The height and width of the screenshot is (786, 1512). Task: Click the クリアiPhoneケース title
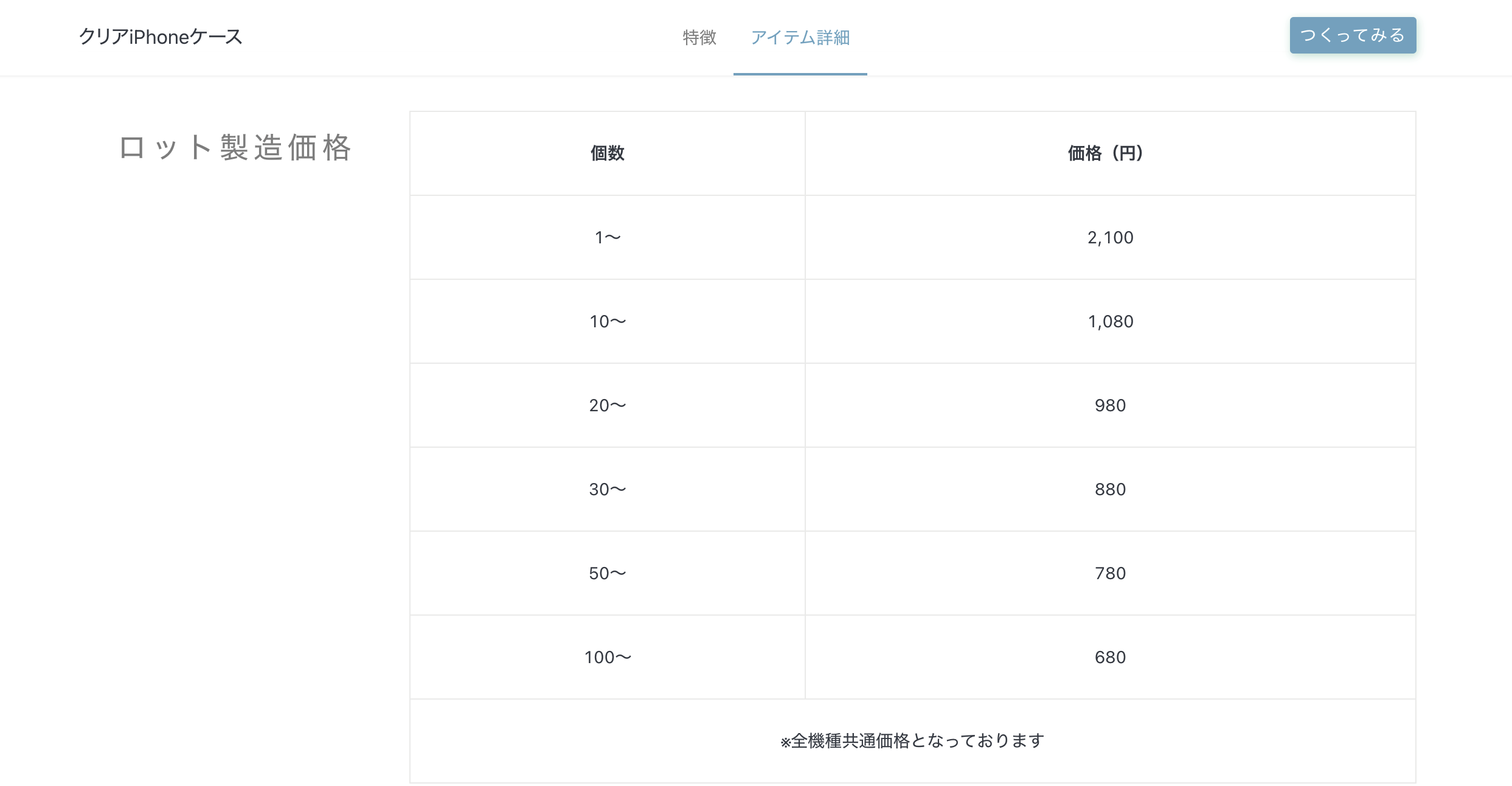pos(161,37)
